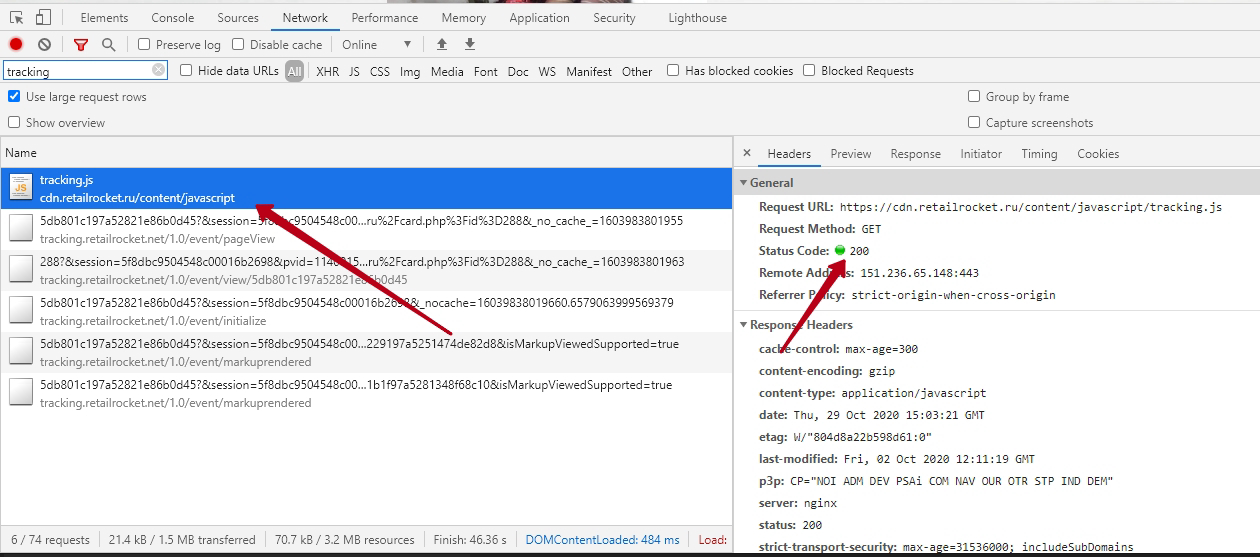Switch to the Console tab
The width and height of the screenshot is (1260, 557).
[x=173, y=17]
